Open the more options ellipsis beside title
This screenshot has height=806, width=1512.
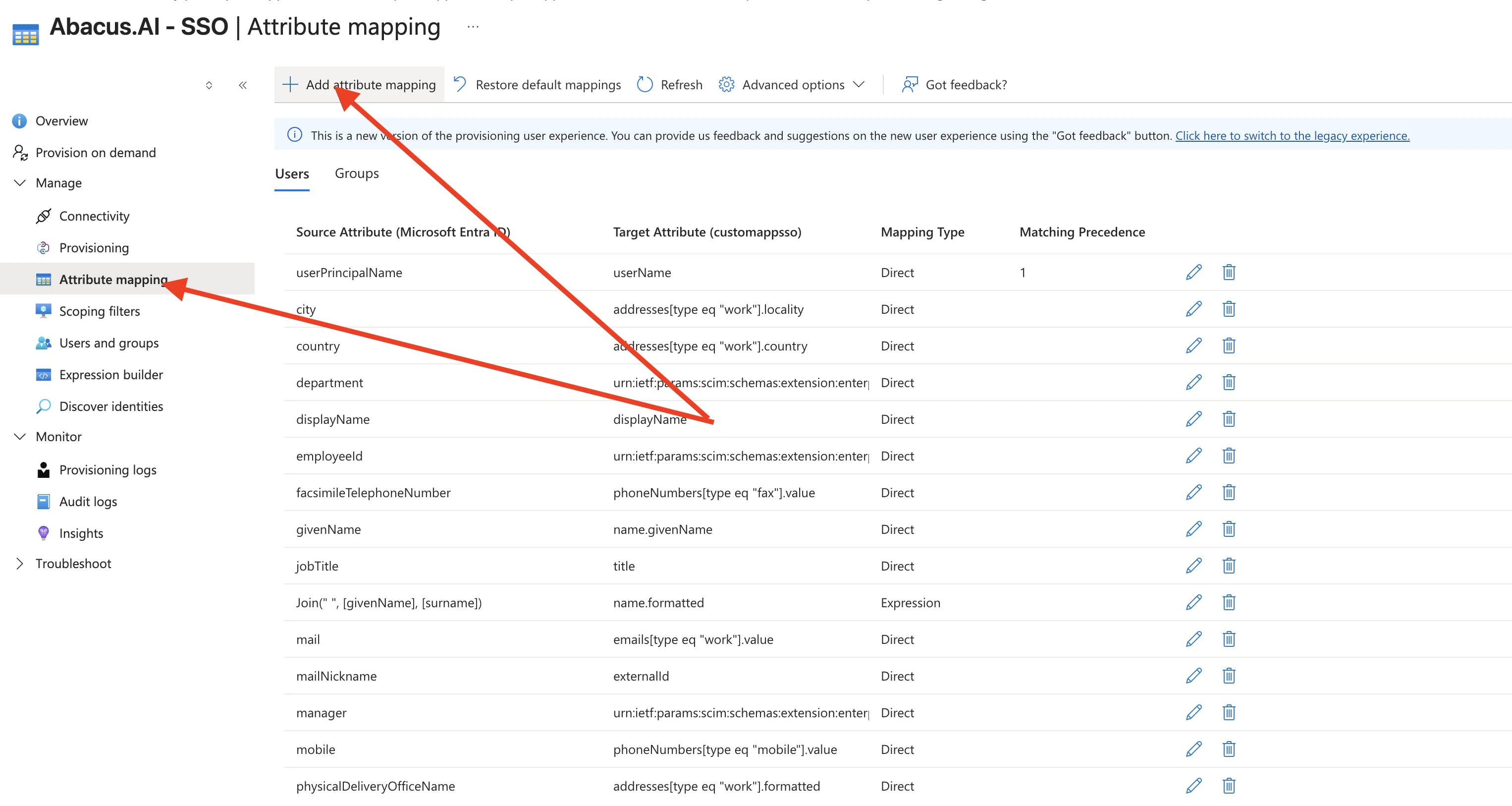(473, 26)
